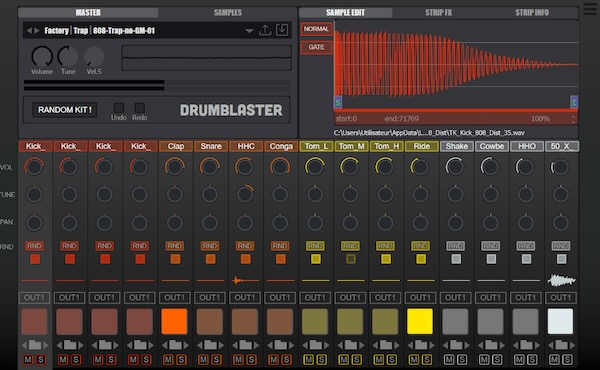The image size is (600, 370).
Task: Open OUT1 output selector on Tom_M strip
Action: tap(350, 298)
